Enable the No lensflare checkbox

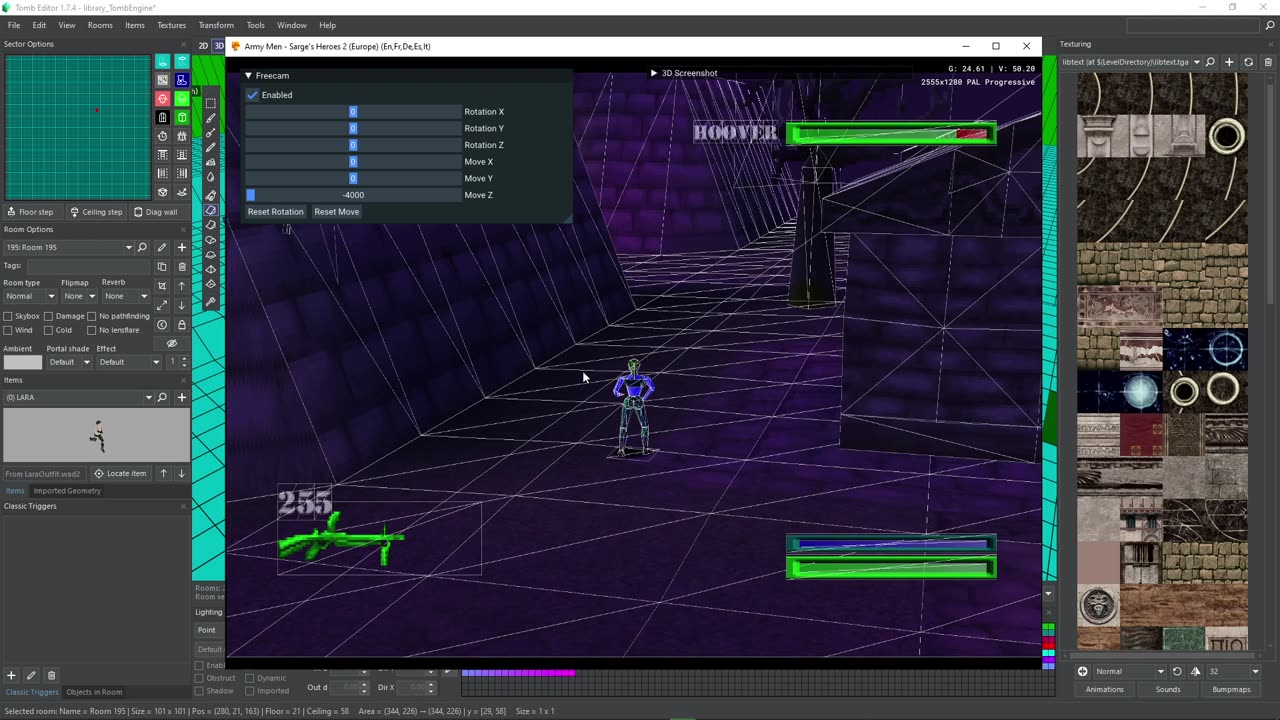pos(92,330)
